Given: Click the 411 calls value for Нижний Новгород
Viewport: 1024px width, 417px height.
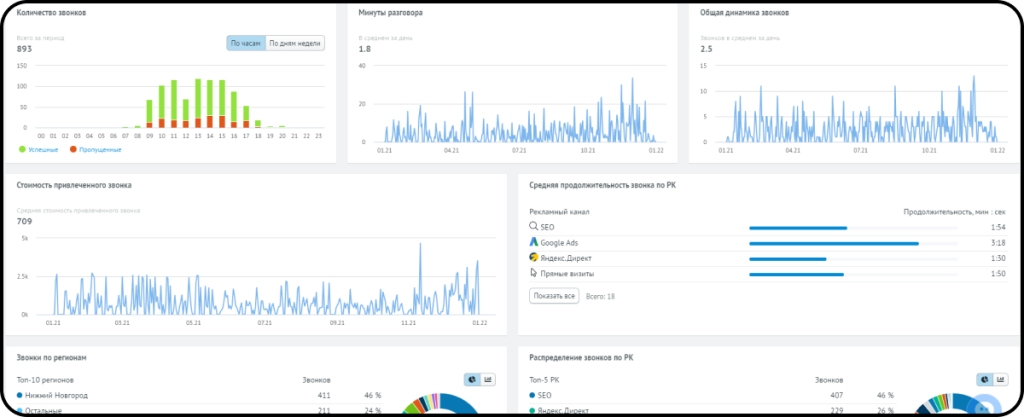Looking at the screenshot, I should click(323, 395).
